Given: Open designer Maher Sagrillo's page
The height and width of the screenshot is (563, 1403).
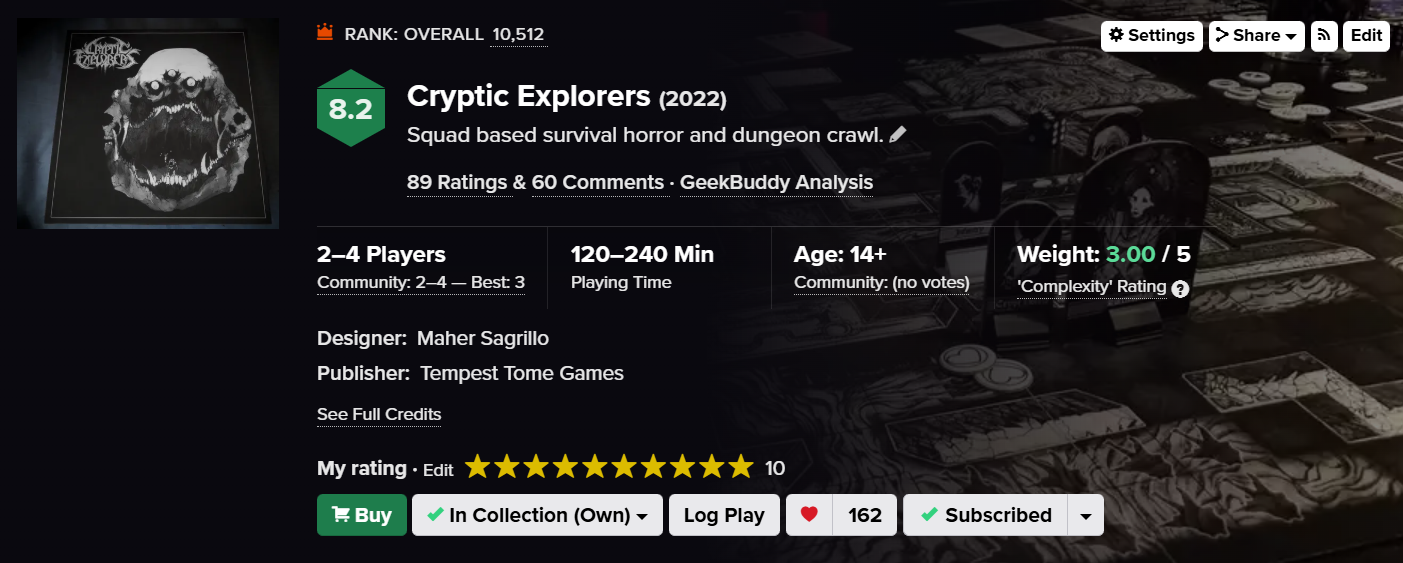Looking at the screenshot, I should click(x=482, y=338).
